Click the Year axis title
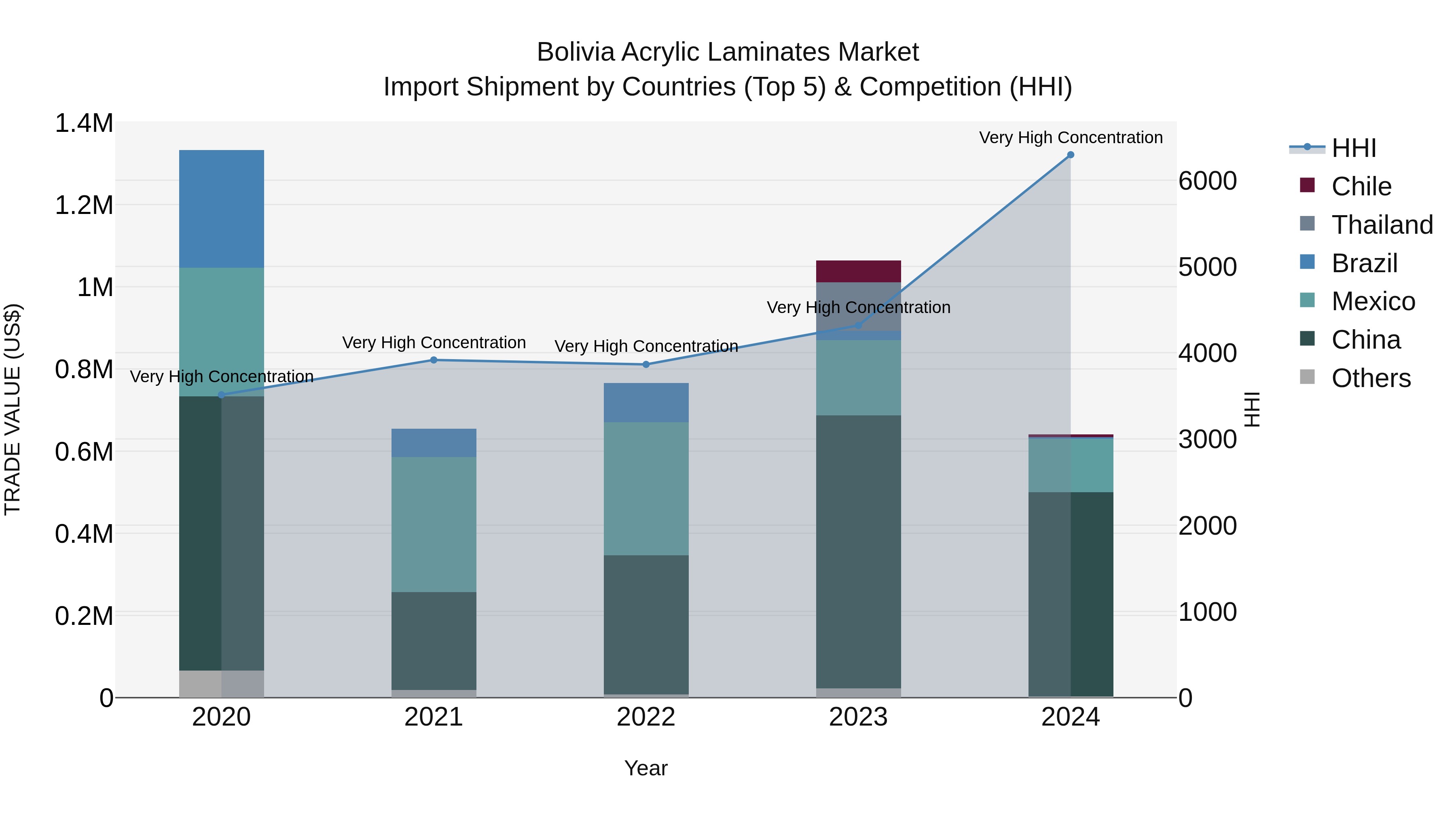This screenshot has height=819, width=1456. [x=646, y=768]
